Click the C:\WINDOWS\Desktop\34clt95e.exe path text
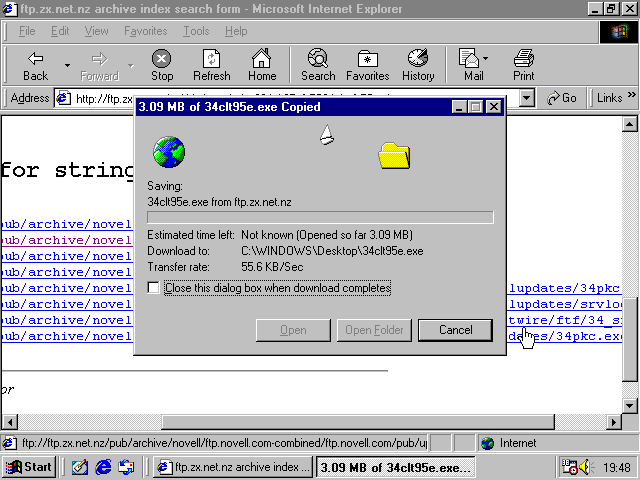The image size is (640, 480). tap(332, 251)
